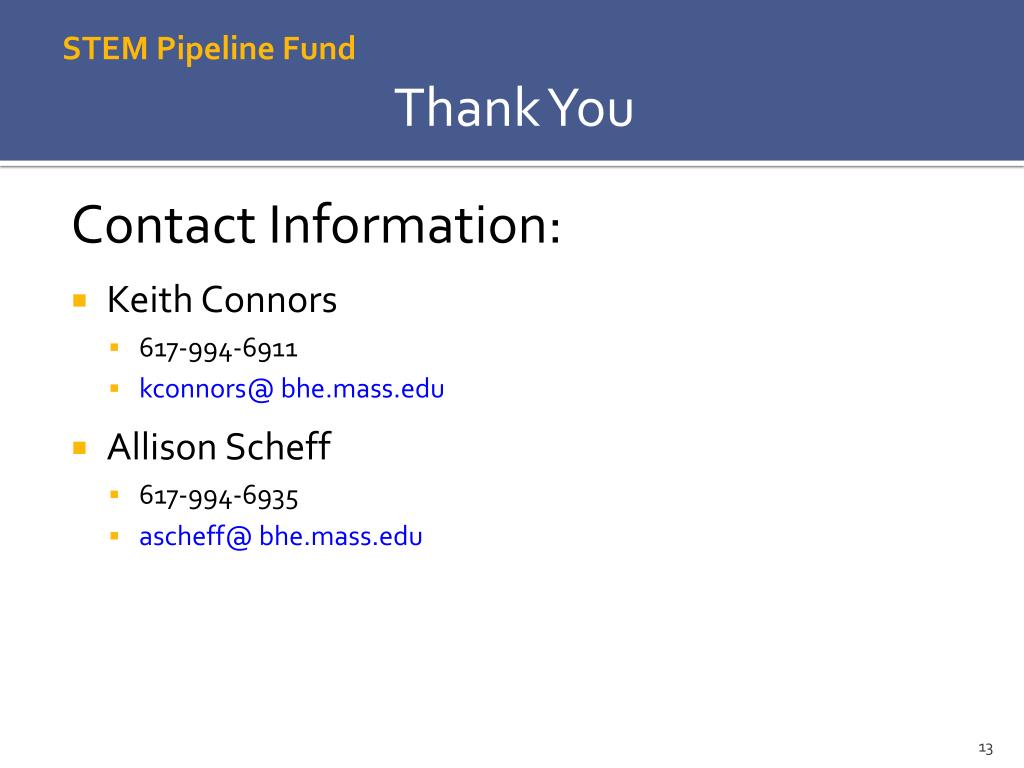Click the small bullet before kconnors email
The height and width of the screenshot is (768, 1024).
(x=114, y=389)
